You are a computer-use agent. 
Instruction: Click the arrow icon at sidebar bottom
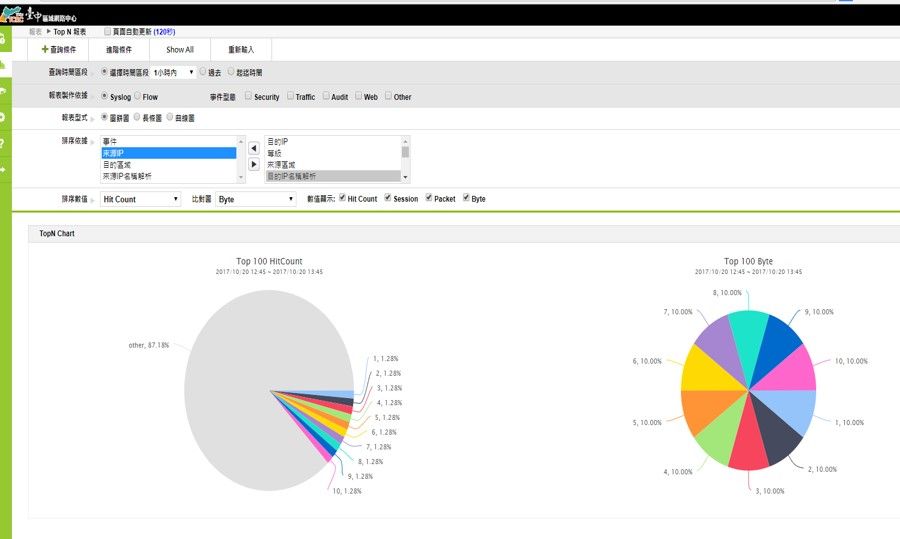tap(3, 169)
